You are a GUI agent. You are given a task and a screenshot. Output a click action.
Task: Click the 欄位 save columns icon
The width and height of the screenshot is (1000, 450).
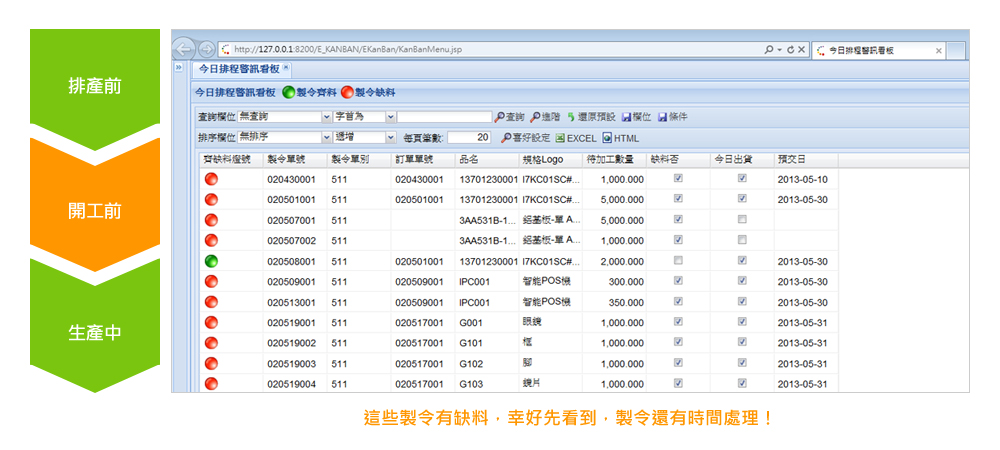[627, 117]
